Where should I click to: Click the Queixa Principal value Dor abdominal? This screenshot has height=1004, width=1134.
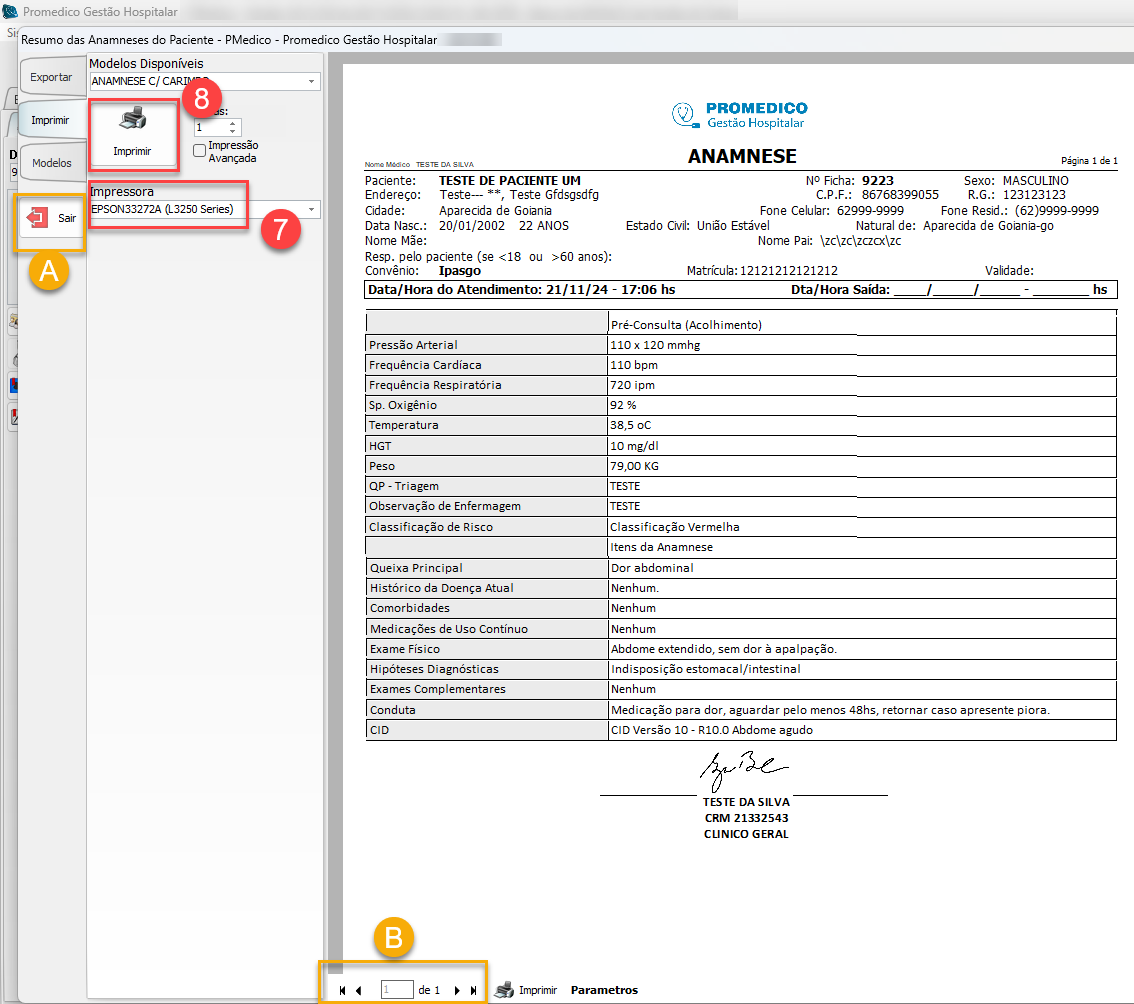652,568
